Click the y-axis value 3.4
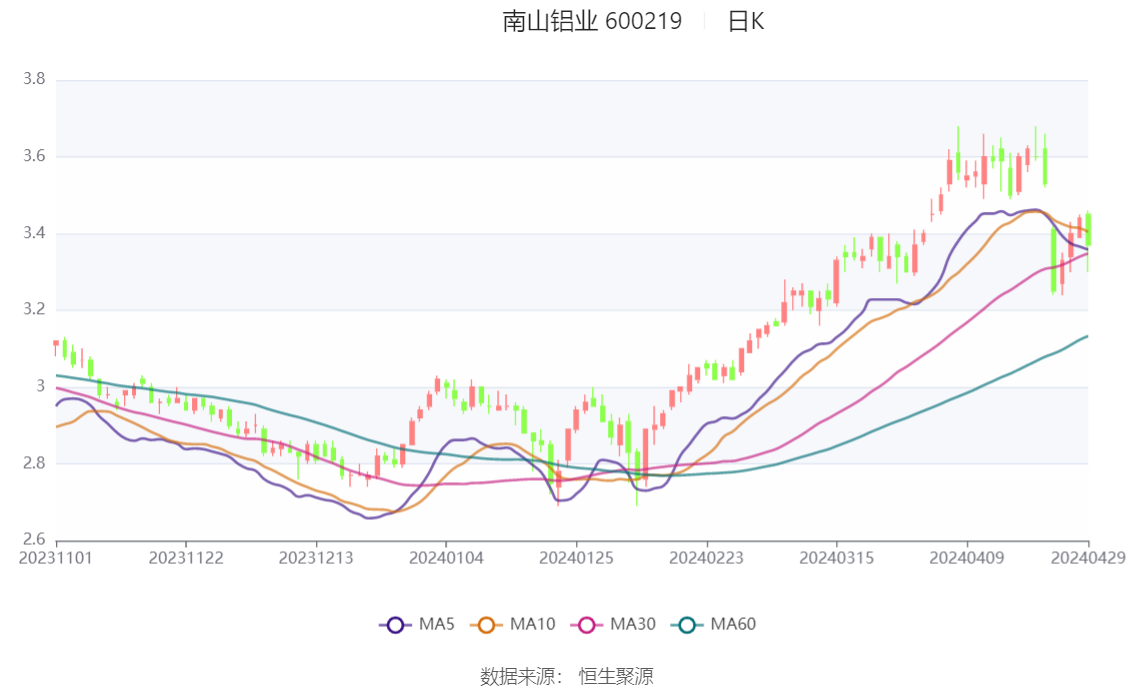The height and width of the screenshot is (689, 1134). pyautogui.click(x=34, y=233)
